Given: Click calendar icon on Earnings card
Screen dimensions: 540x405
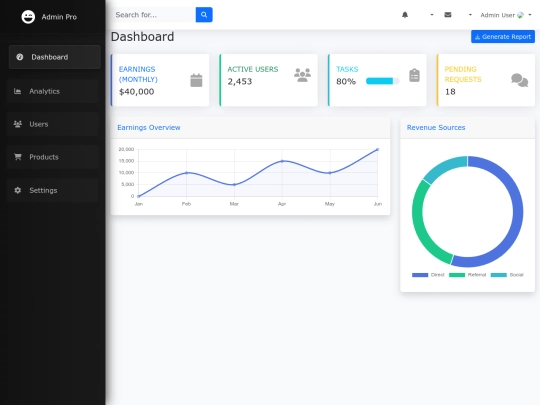Looking at the screenshot, I should [196, 80].
